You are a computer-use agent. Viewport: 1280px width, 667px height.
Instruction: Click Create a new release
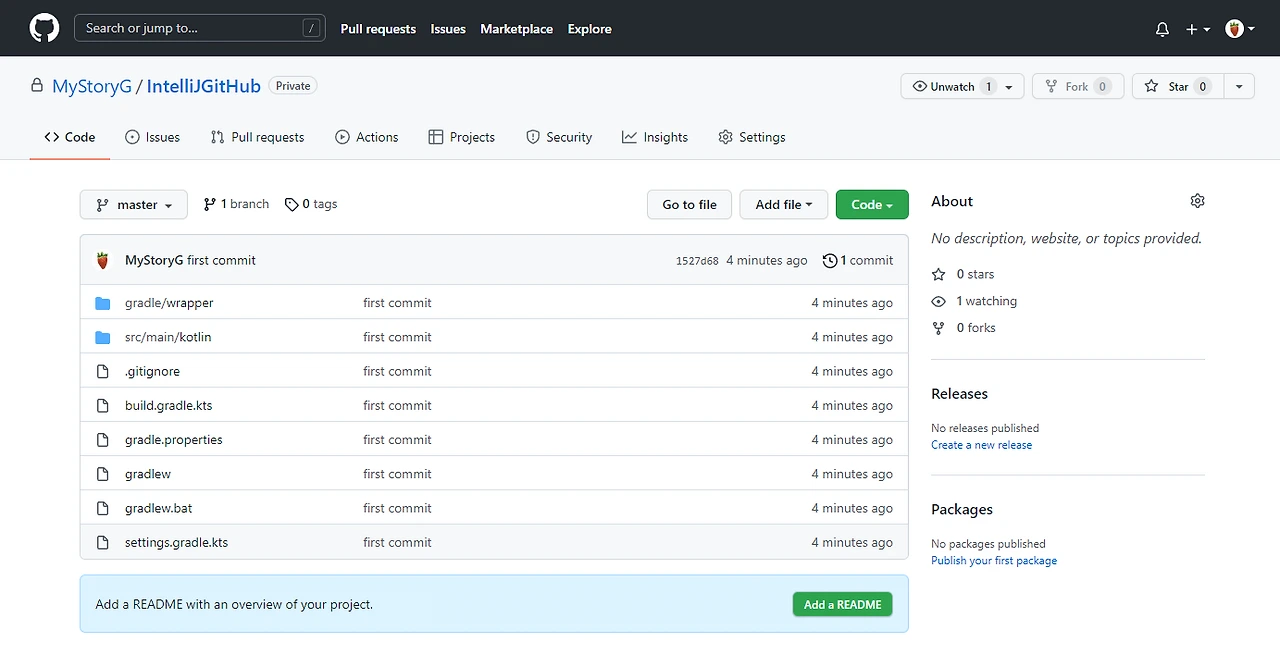click(981, 445)
